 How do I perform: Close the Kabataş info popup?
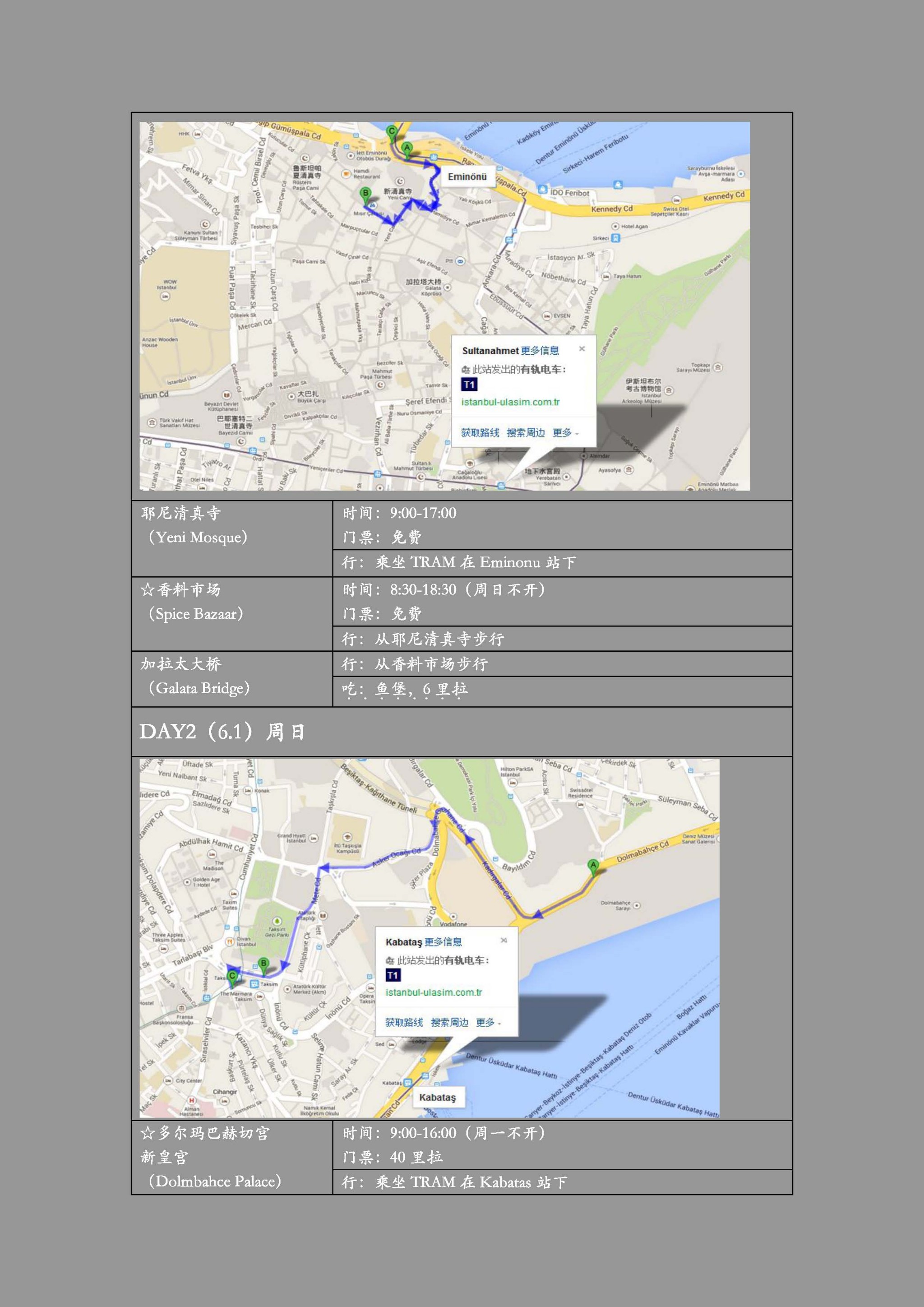click(x=504, y=941)
